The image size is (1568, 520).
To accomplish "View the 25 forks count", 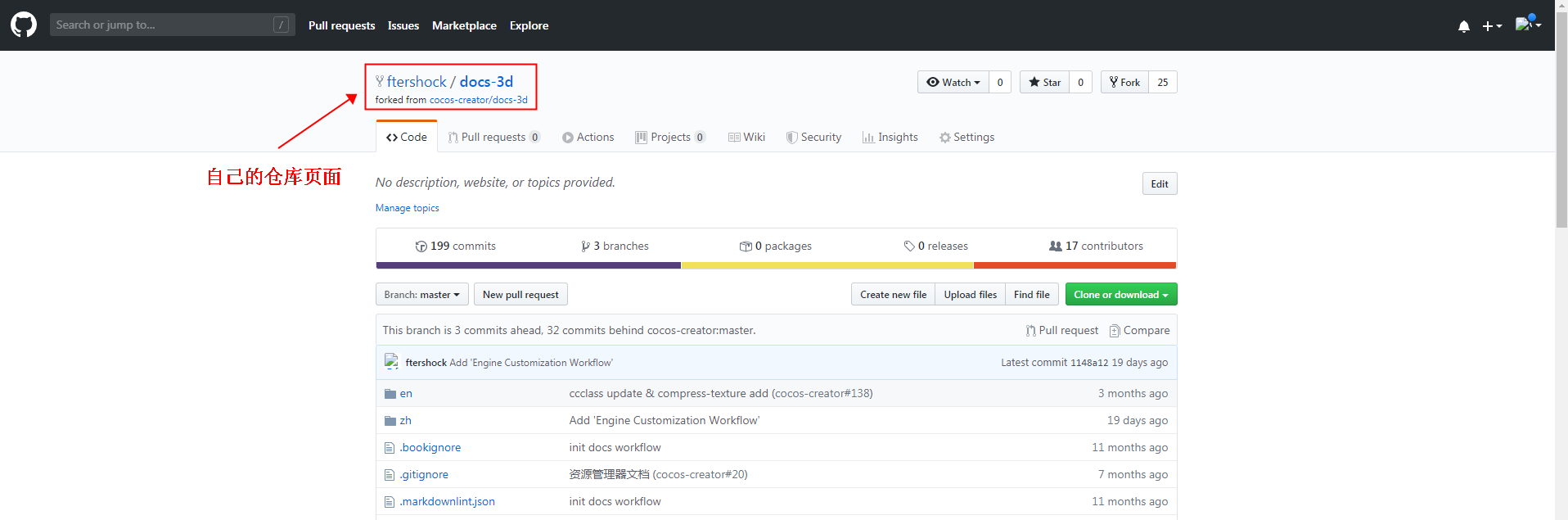I will coord(1163,82).
